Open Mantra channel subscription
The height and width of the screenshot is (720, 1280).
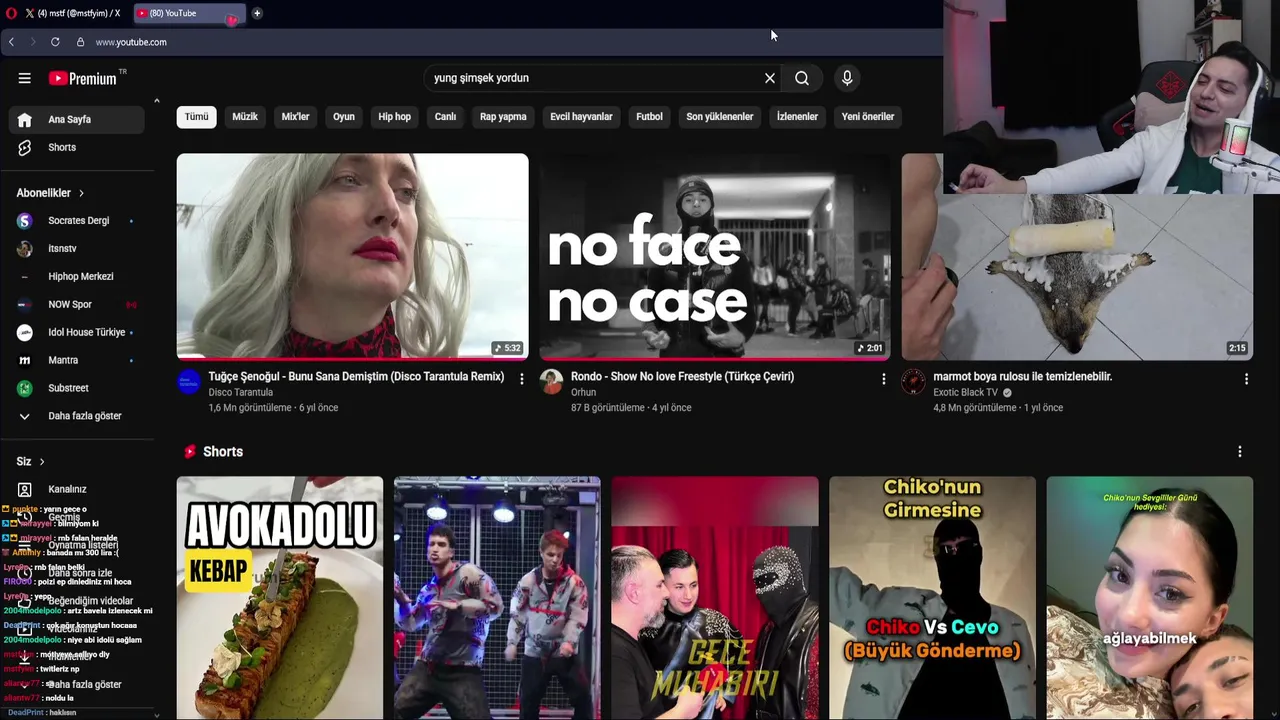tap(77, 360)
